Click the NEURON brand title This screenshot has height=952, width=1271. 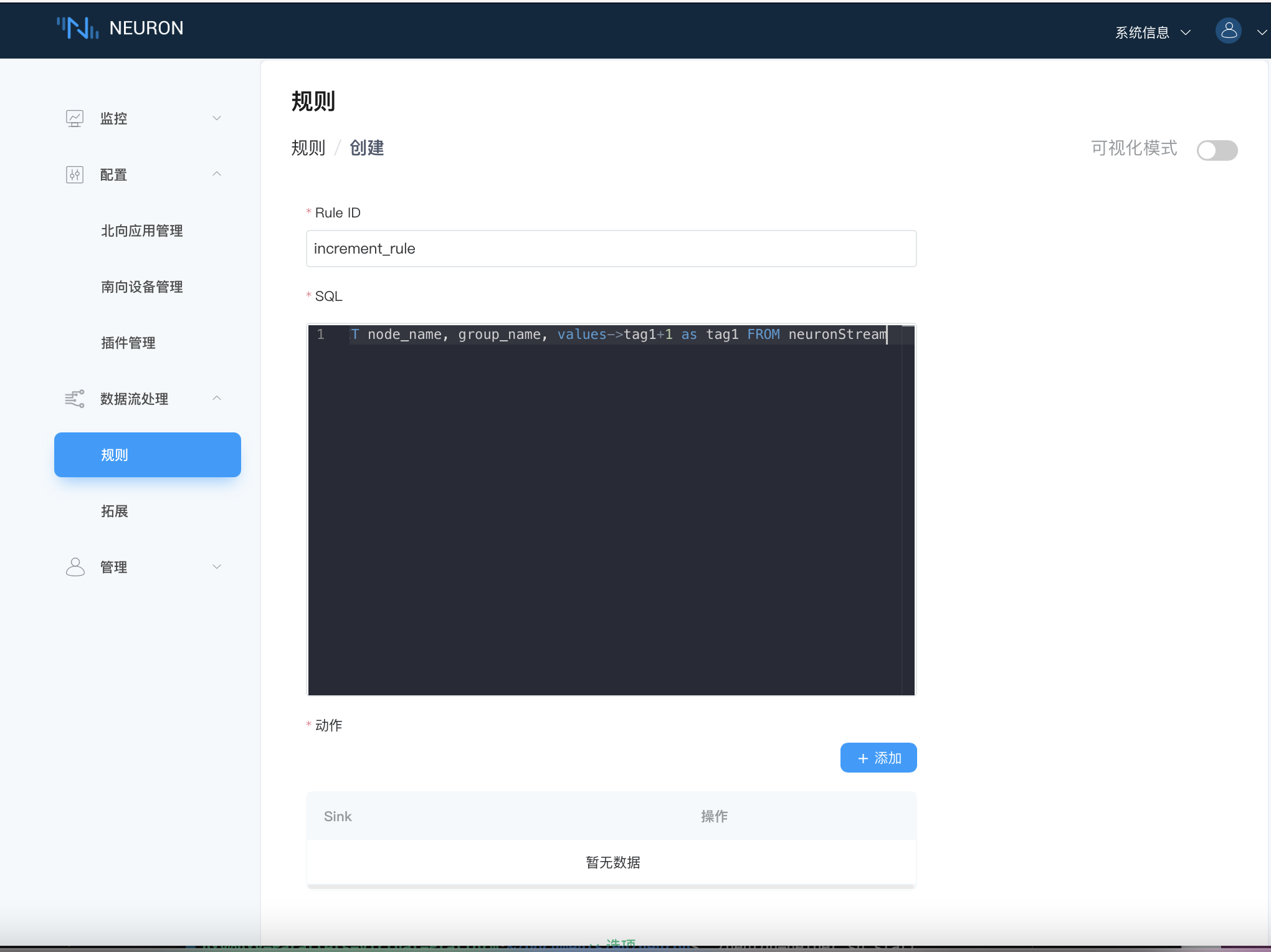[146, 28]
